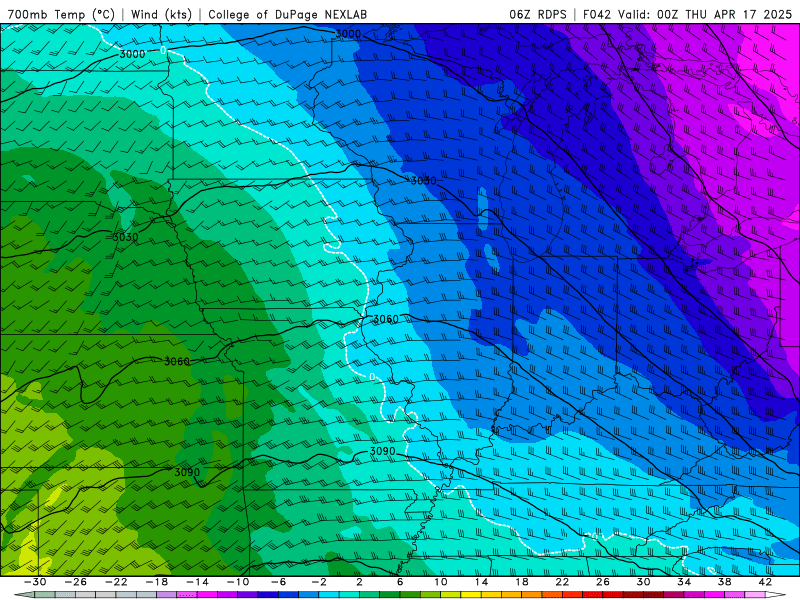This screenshot has height=600, width=800.
Task: Click yellow colorbar swatch between 10 and 14
Action: point(471,595)
